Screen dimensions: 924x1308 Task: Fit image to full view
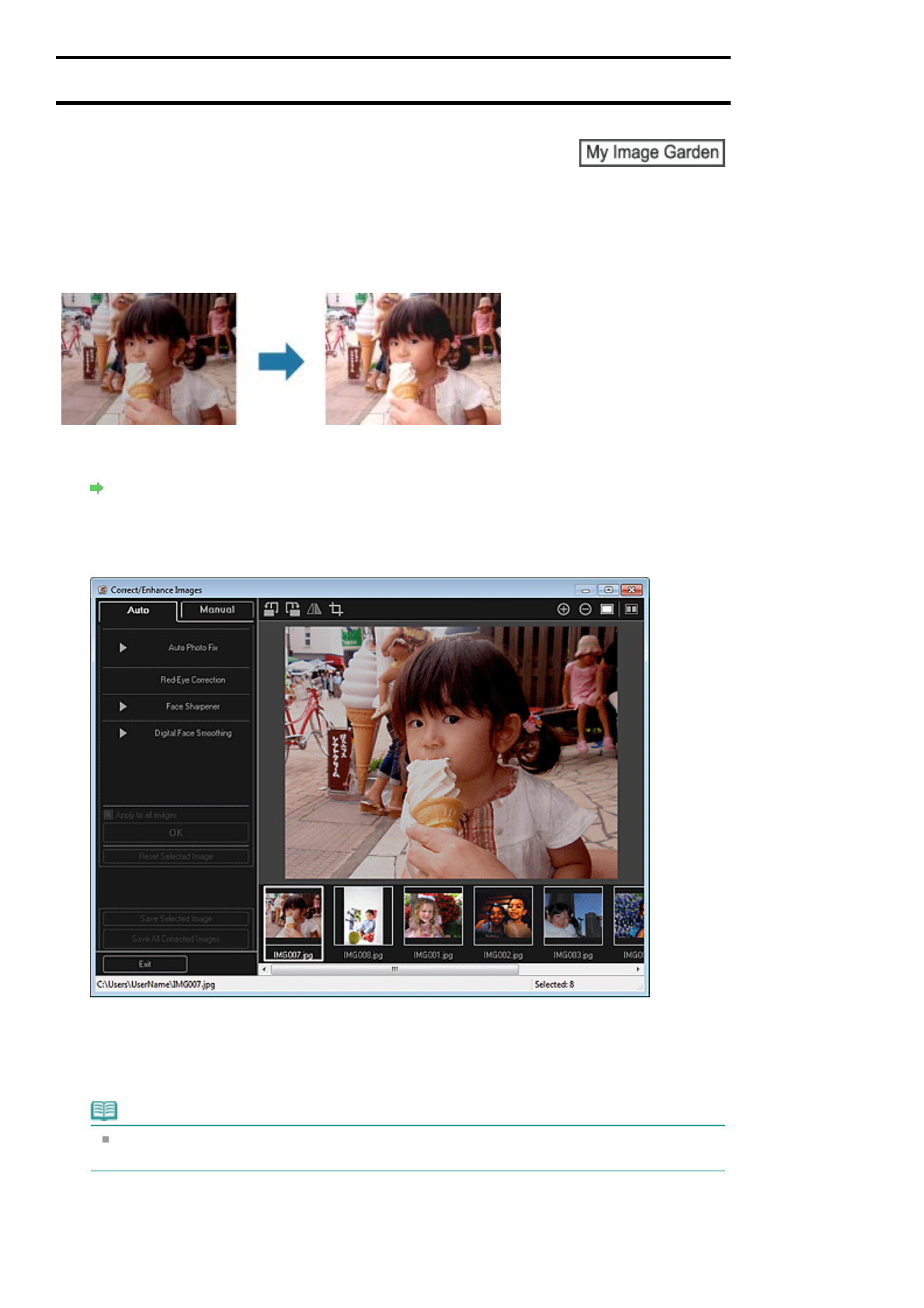(607, 610)
